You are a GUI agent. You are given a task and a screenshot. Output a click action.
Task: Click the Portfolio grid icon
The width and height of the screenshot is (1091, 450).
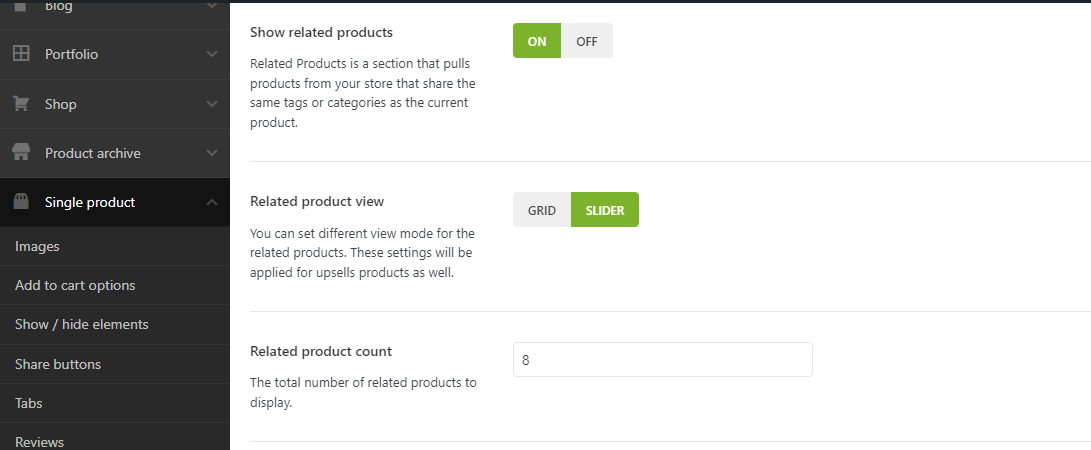[x=21, y=54]
